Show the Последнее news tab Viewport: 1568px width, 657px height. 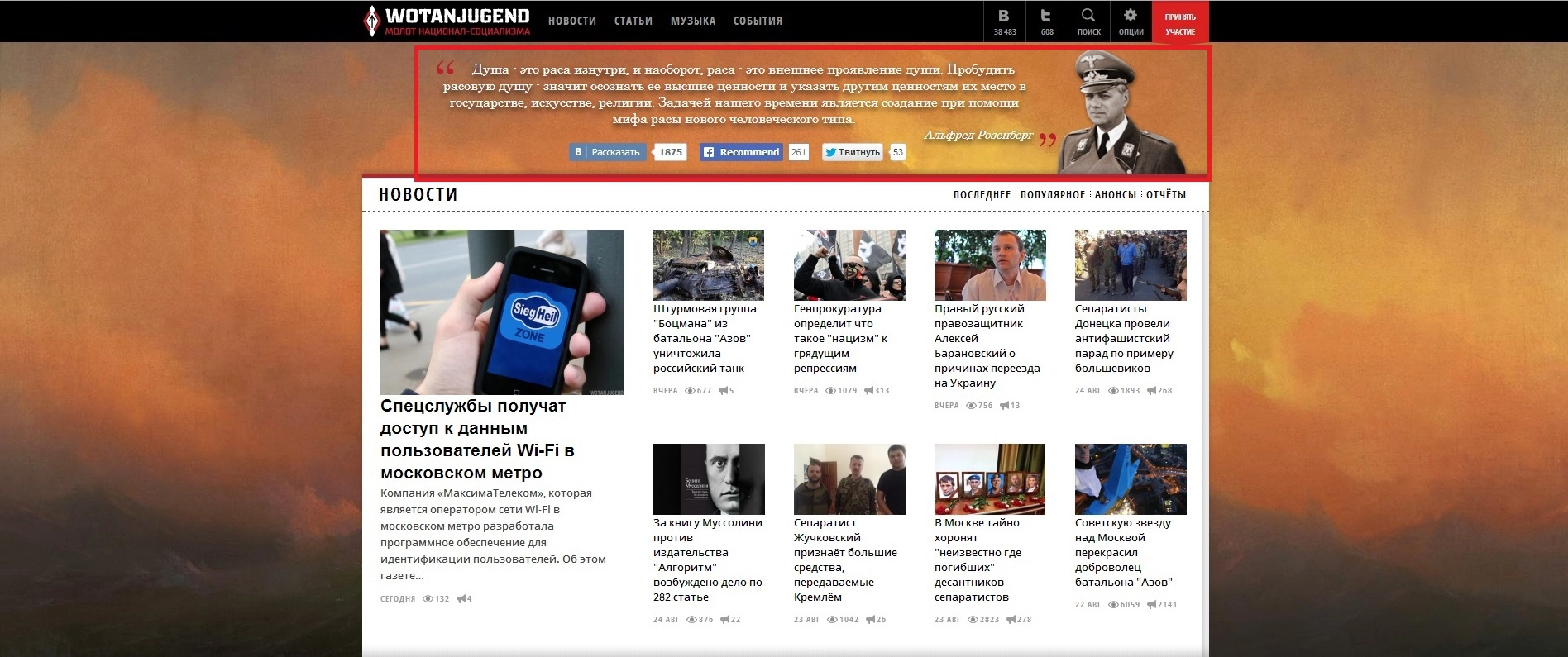point(982,195)
